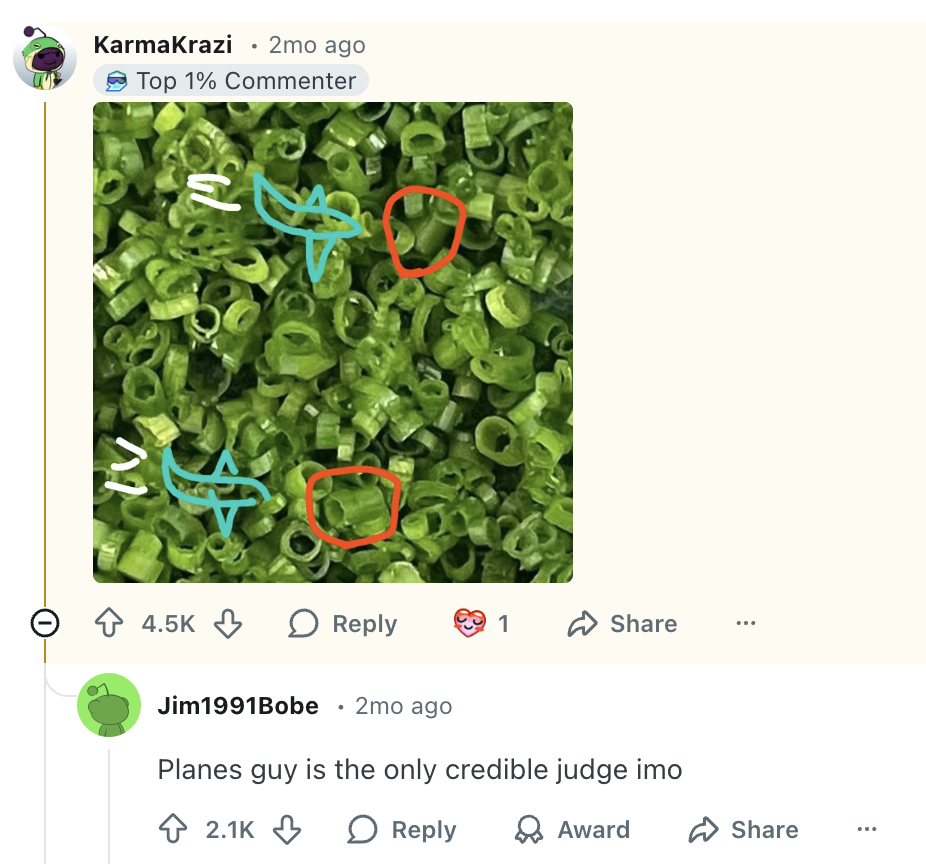Click the Top 1% Commenter badge
The image size is (926, 864).
[x=231, y=81]
